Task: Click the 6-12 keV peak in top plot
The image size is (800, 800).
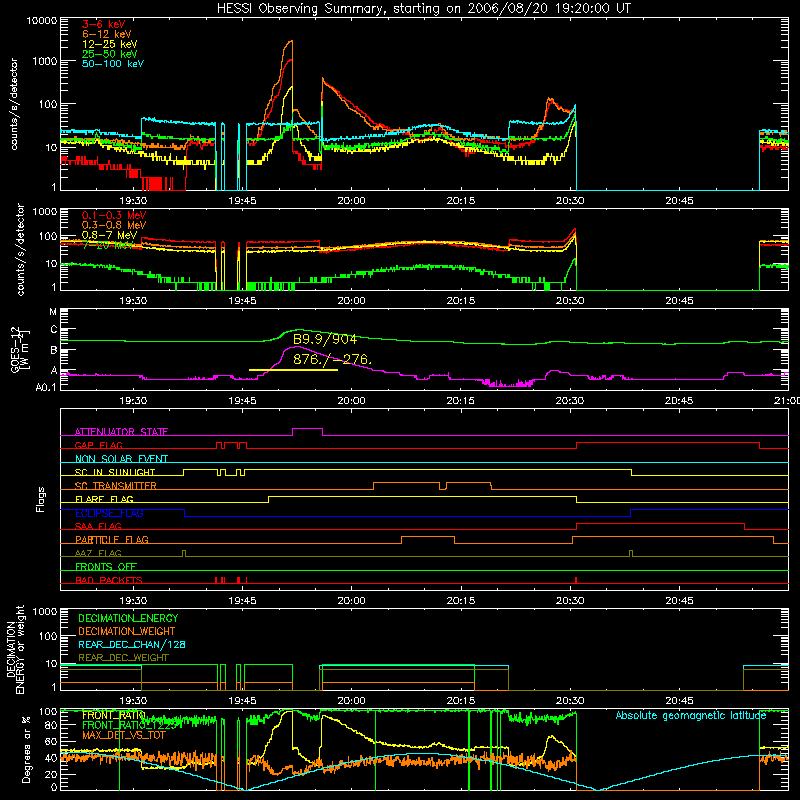Action: click(291, 41)
